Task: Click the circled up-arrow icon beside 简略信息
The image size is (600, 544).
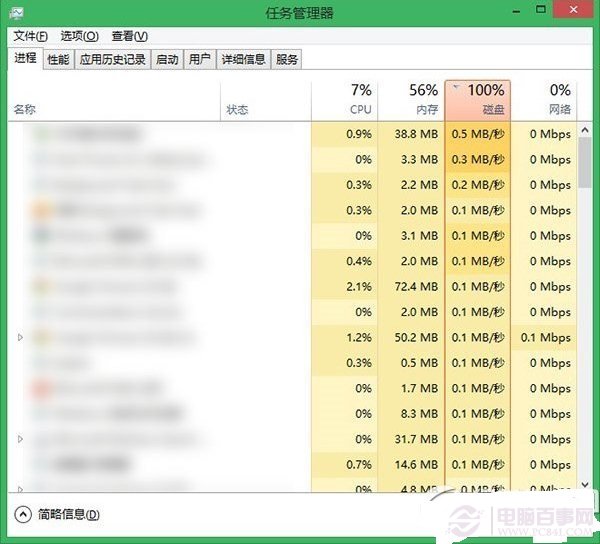Action: (x=23, y=514)
